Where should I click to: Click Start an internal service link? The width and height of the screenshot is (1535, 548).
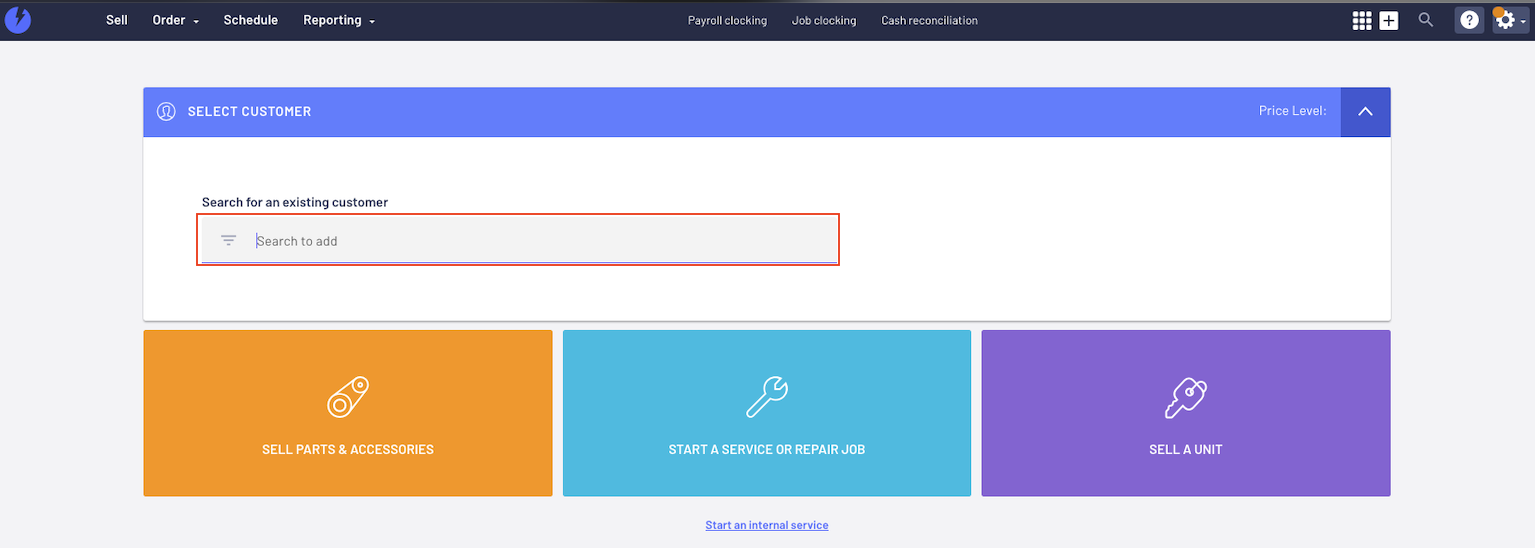[767, 525]
